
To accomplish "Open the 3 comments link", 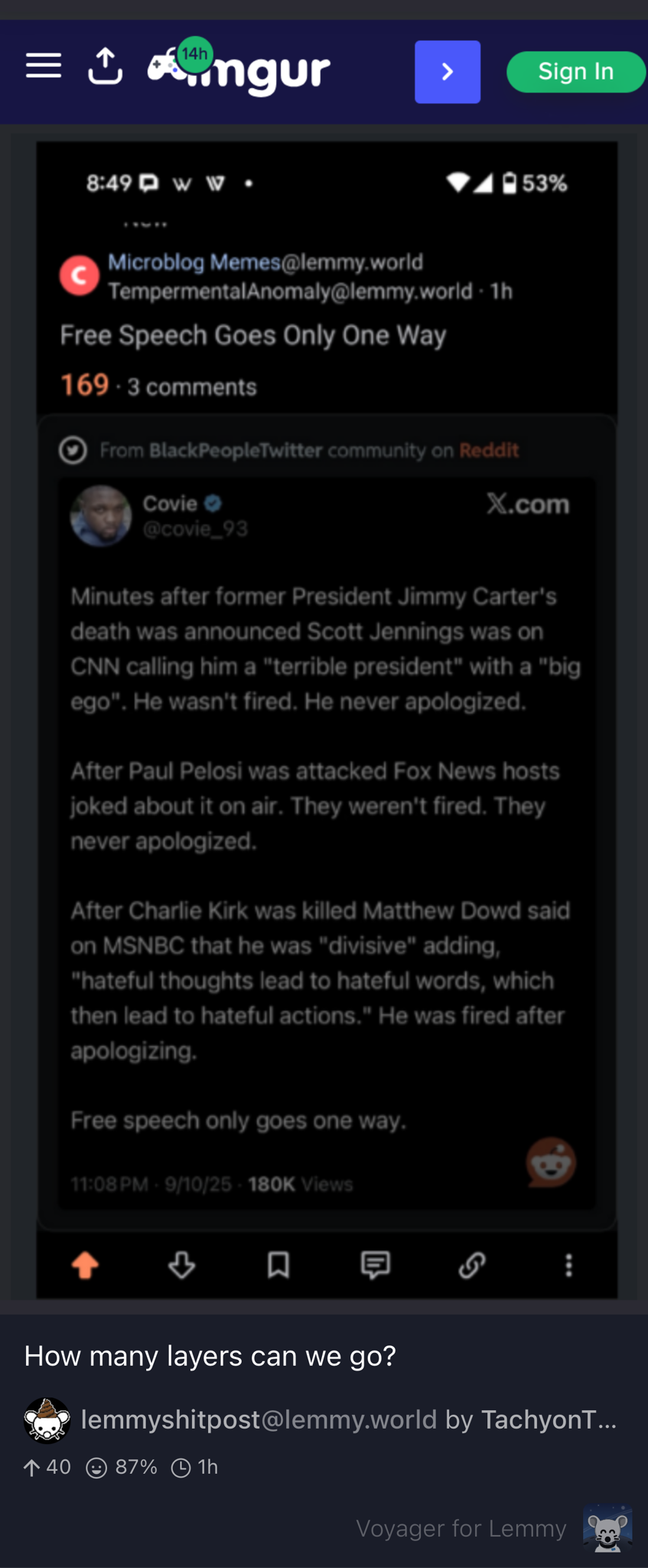I will [192, 387].
